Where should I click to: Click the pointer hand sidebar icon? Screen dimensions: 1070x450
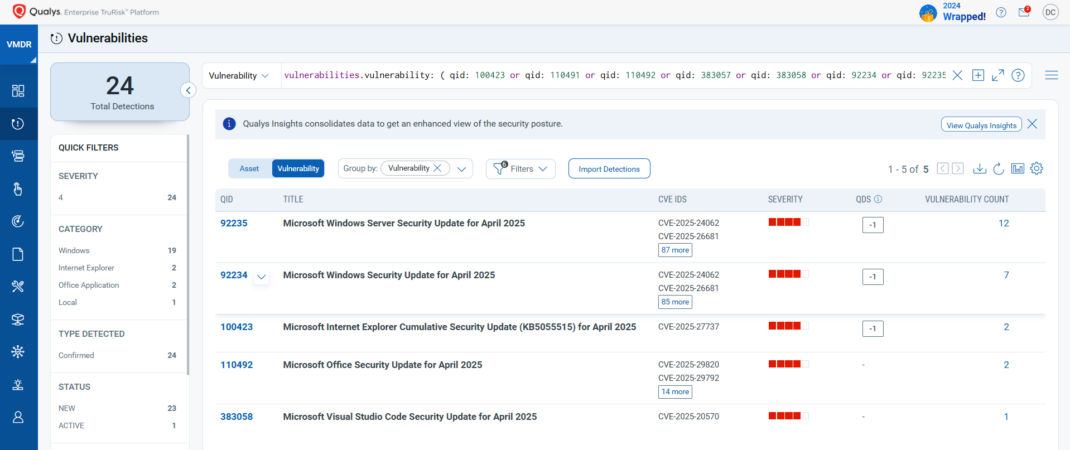pos(18,189)
